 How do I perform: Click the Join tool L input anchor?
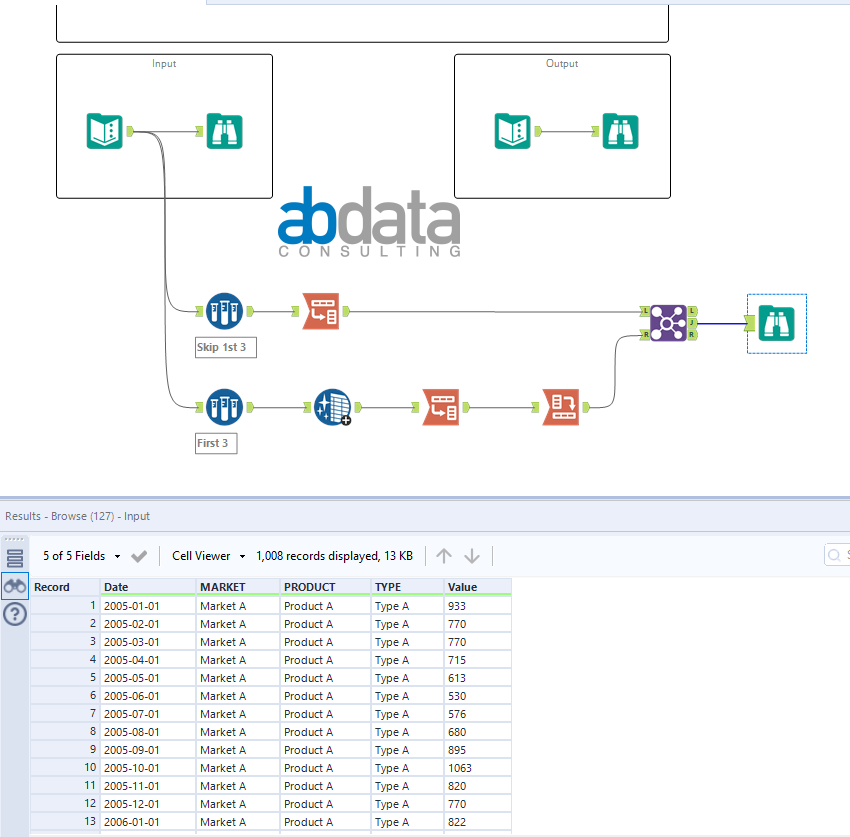pos(645,311)
